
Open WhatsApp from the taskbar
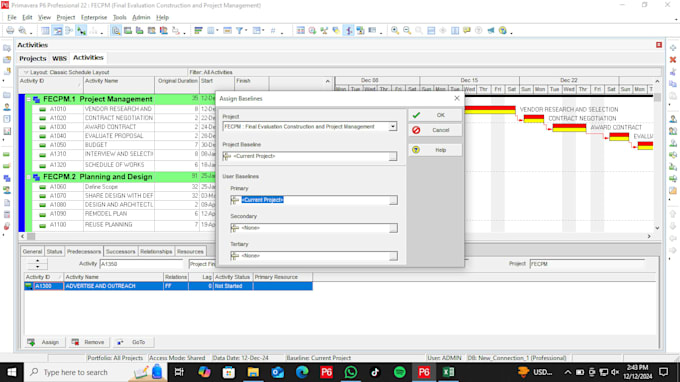[351, 372]
